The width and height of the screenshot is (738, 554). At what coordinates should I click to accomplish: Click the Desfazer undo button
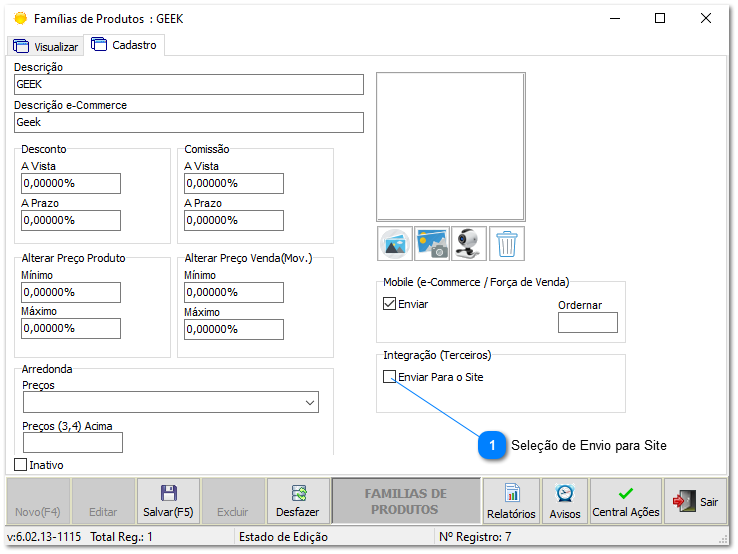click(297, 501)
